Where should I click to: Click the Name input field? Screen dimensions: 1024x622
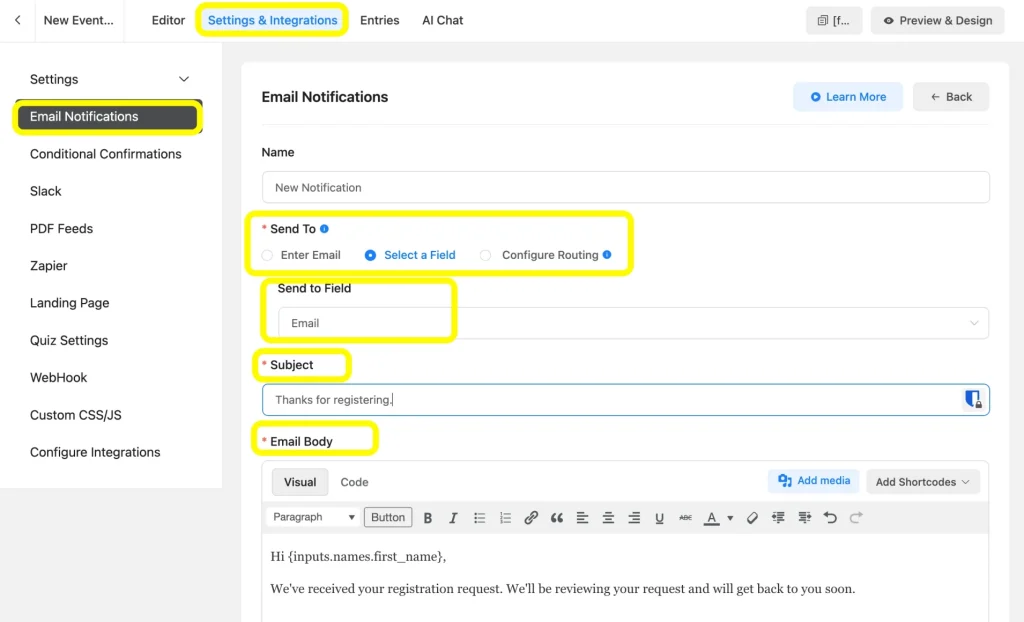(626, 188)
